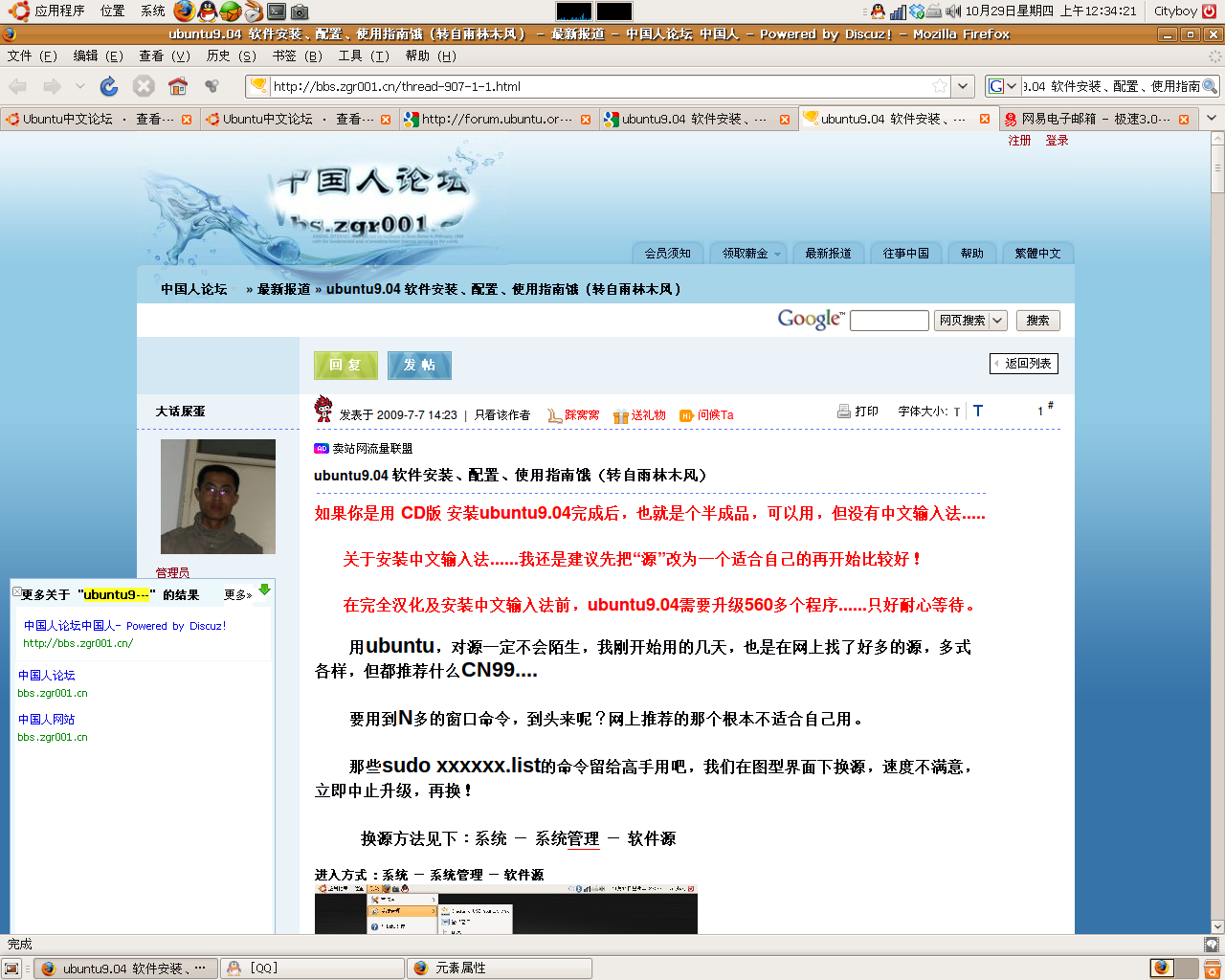Click the vertical page scrollbar
The width and height of the screenshot is (1225, 980).
[1217, 533]
